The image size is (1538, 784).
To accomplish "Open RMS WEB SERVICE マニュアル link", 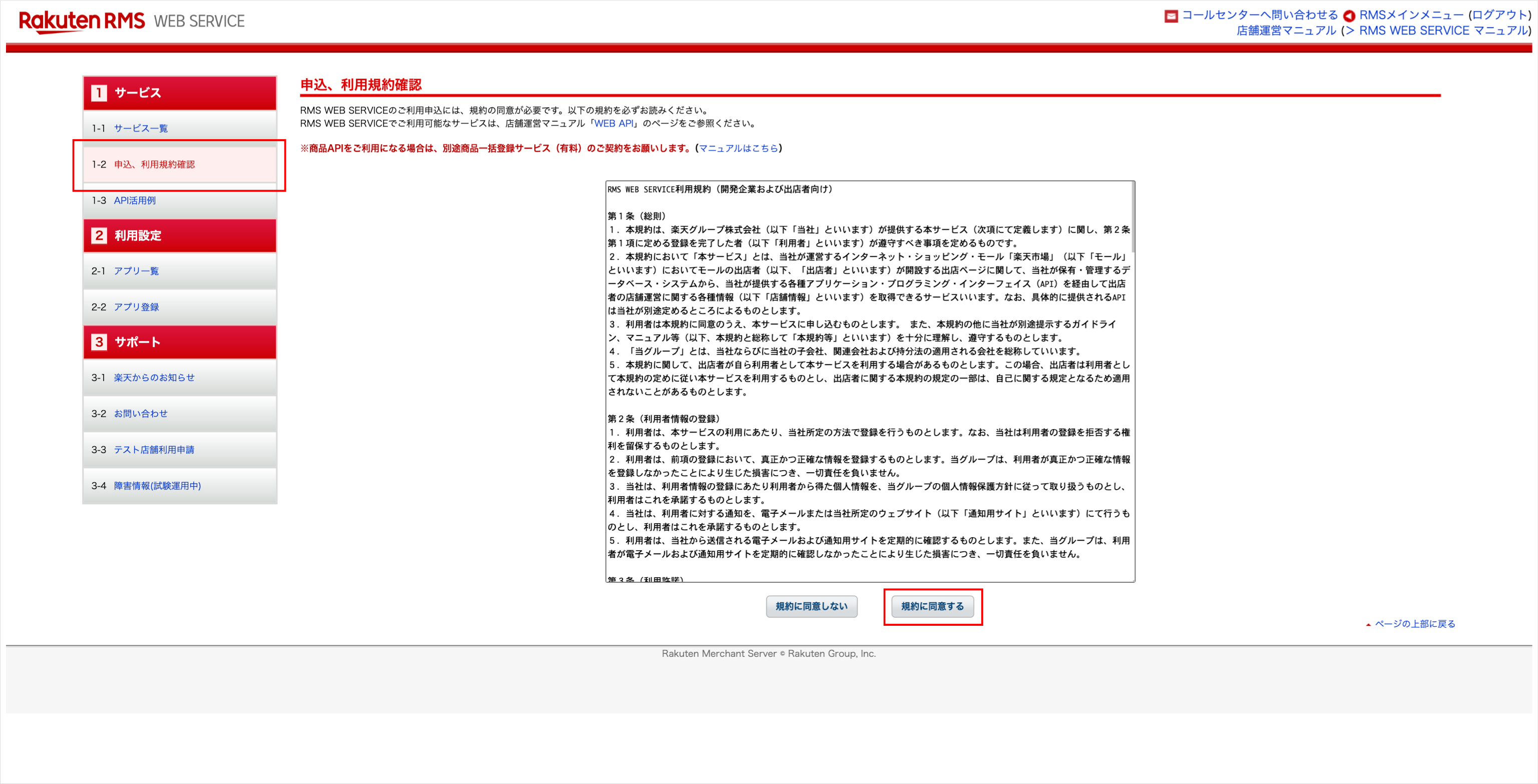I will click(1443, 31).
